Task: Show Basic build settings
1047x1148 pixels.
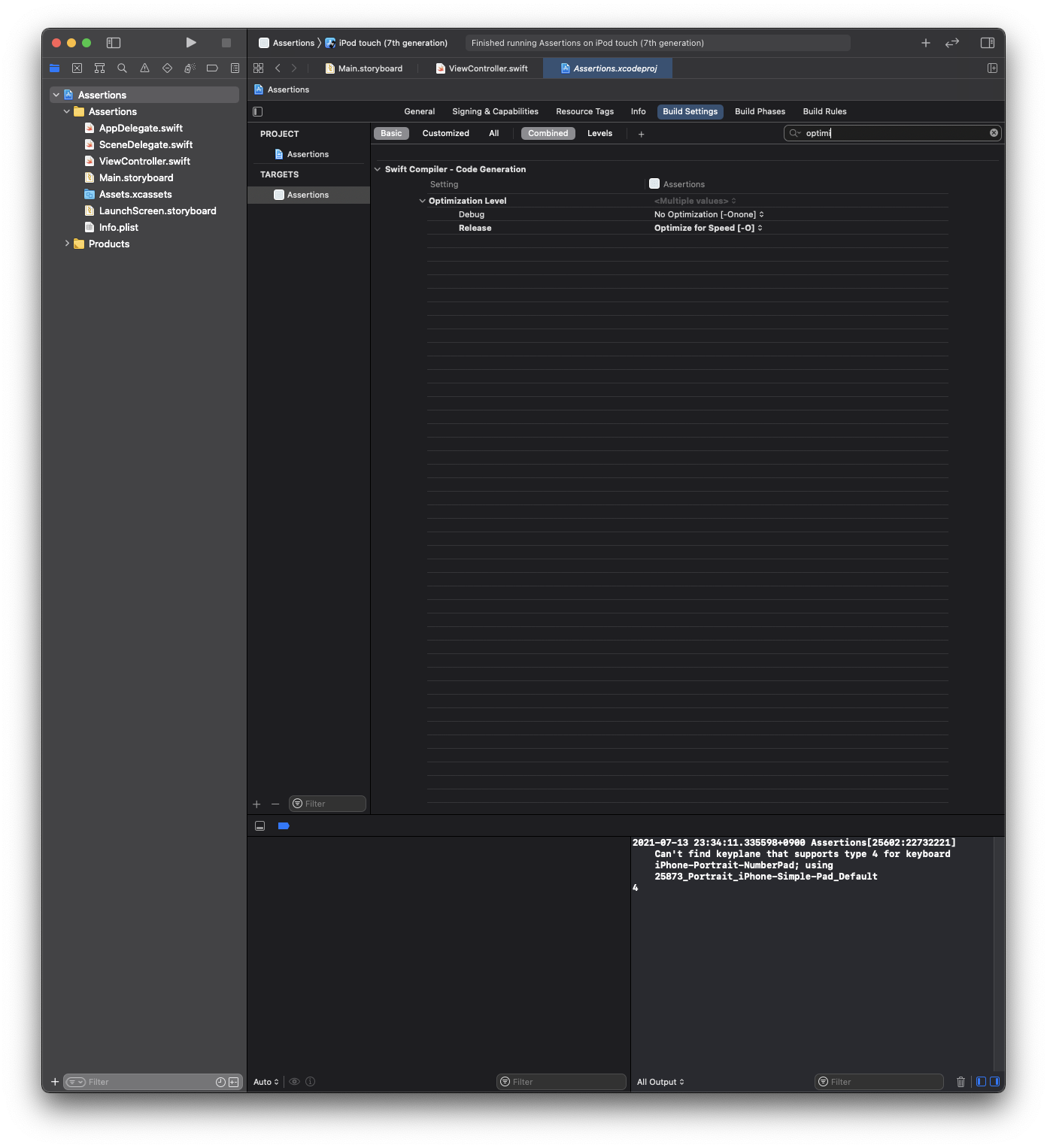Action: (x=391, y=133)
